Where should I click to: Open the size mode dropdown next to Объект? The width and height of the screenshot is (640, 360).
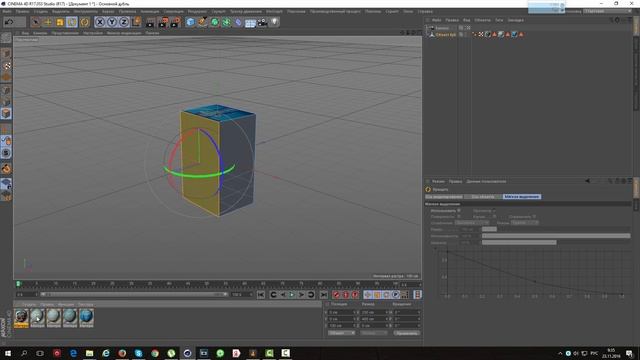(x=373, y=333)
